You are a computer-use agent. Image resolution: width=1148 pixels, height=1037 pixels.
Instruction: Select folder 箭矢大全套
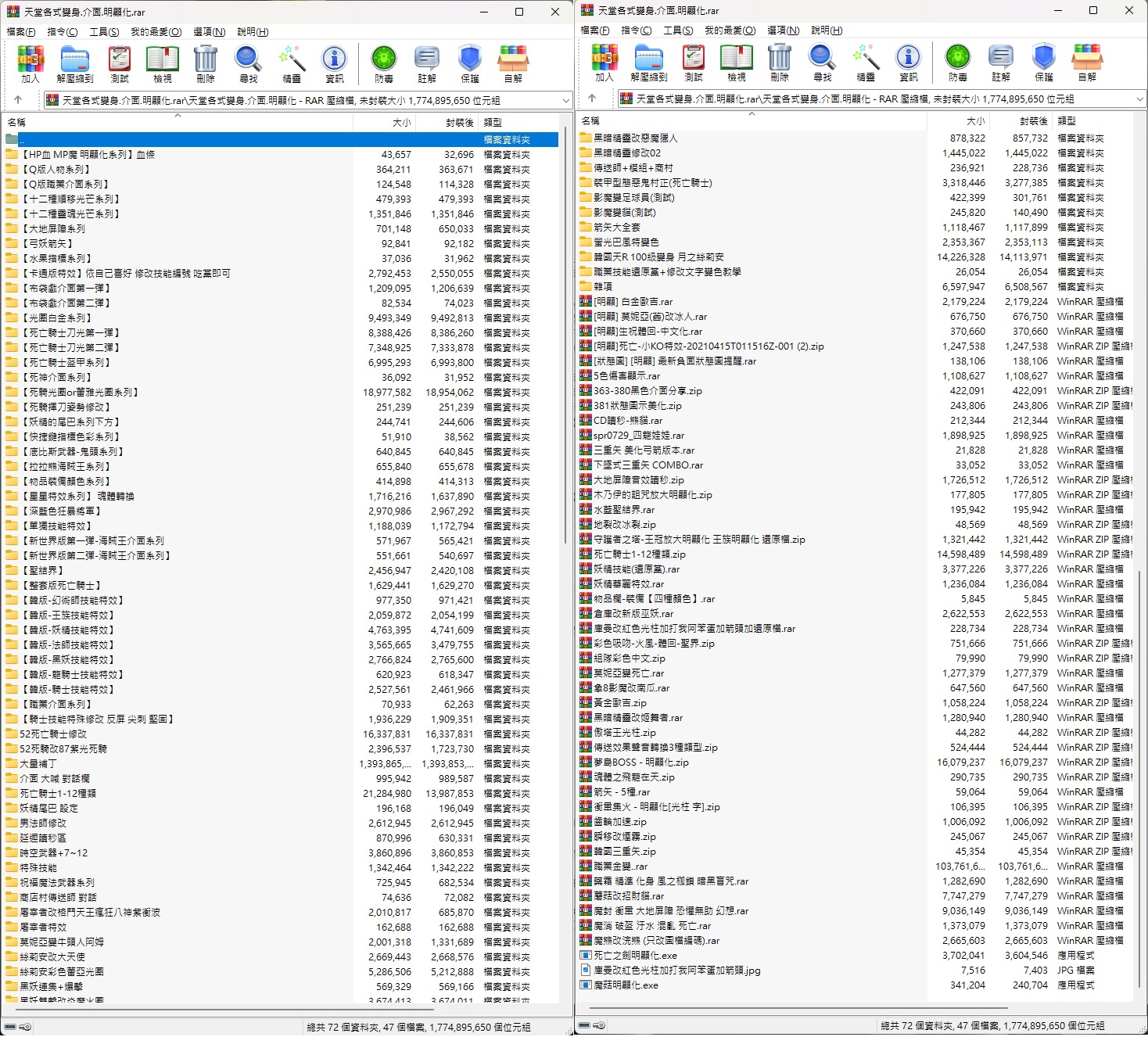click(x=855, y=228)
